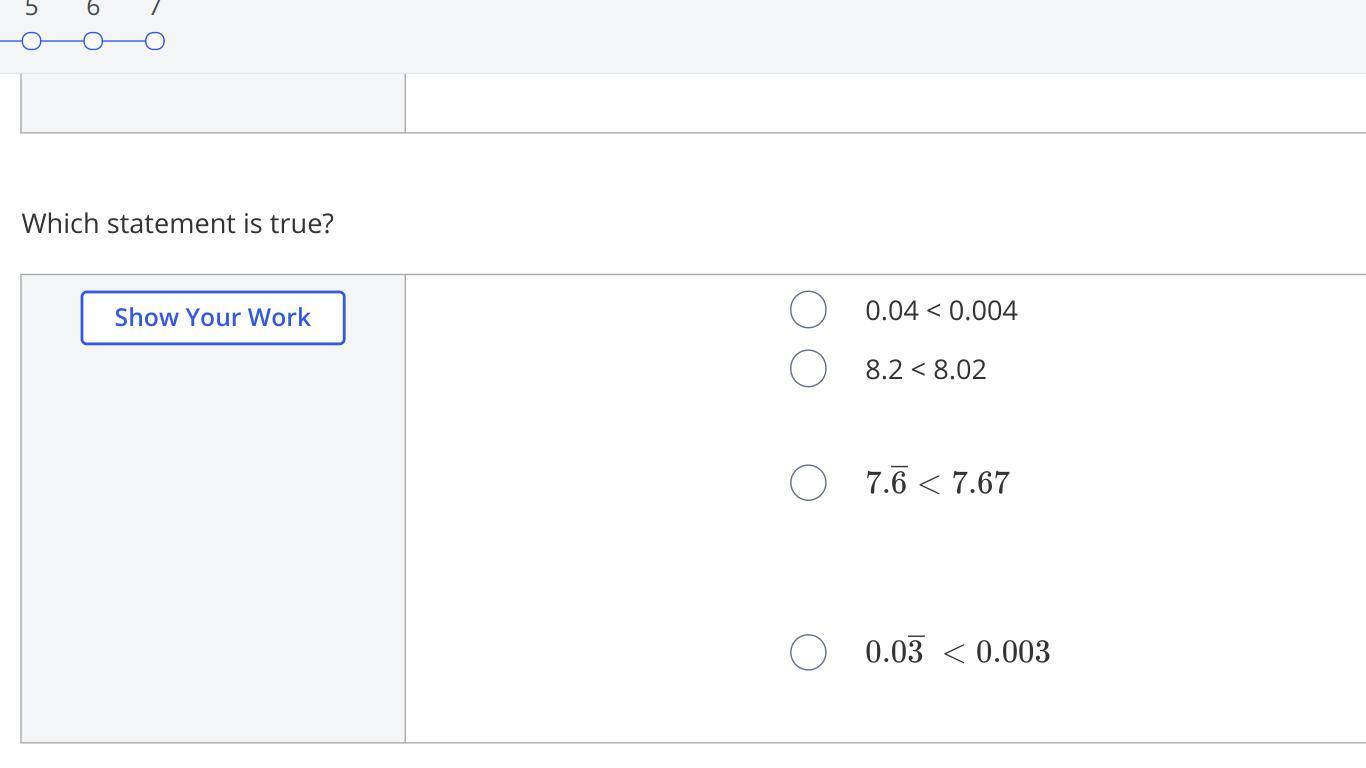Image resolution: width=1366 pixels, height=768 pixels.
Task: Jump to question 5 progress circle
Action: pyautogui.click(x=32, y=41)
